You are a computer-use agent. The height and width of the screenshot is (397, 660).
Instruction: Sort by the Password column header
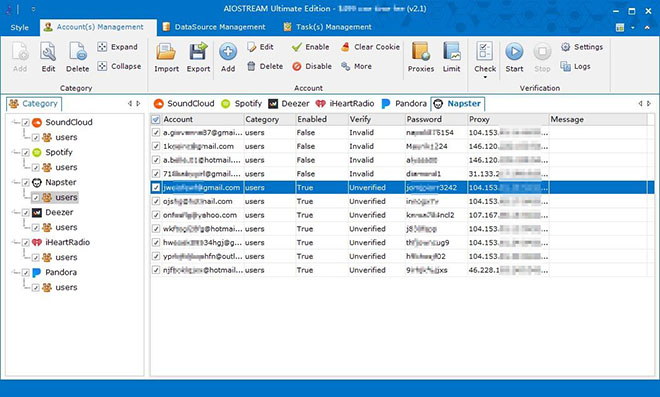436,120
